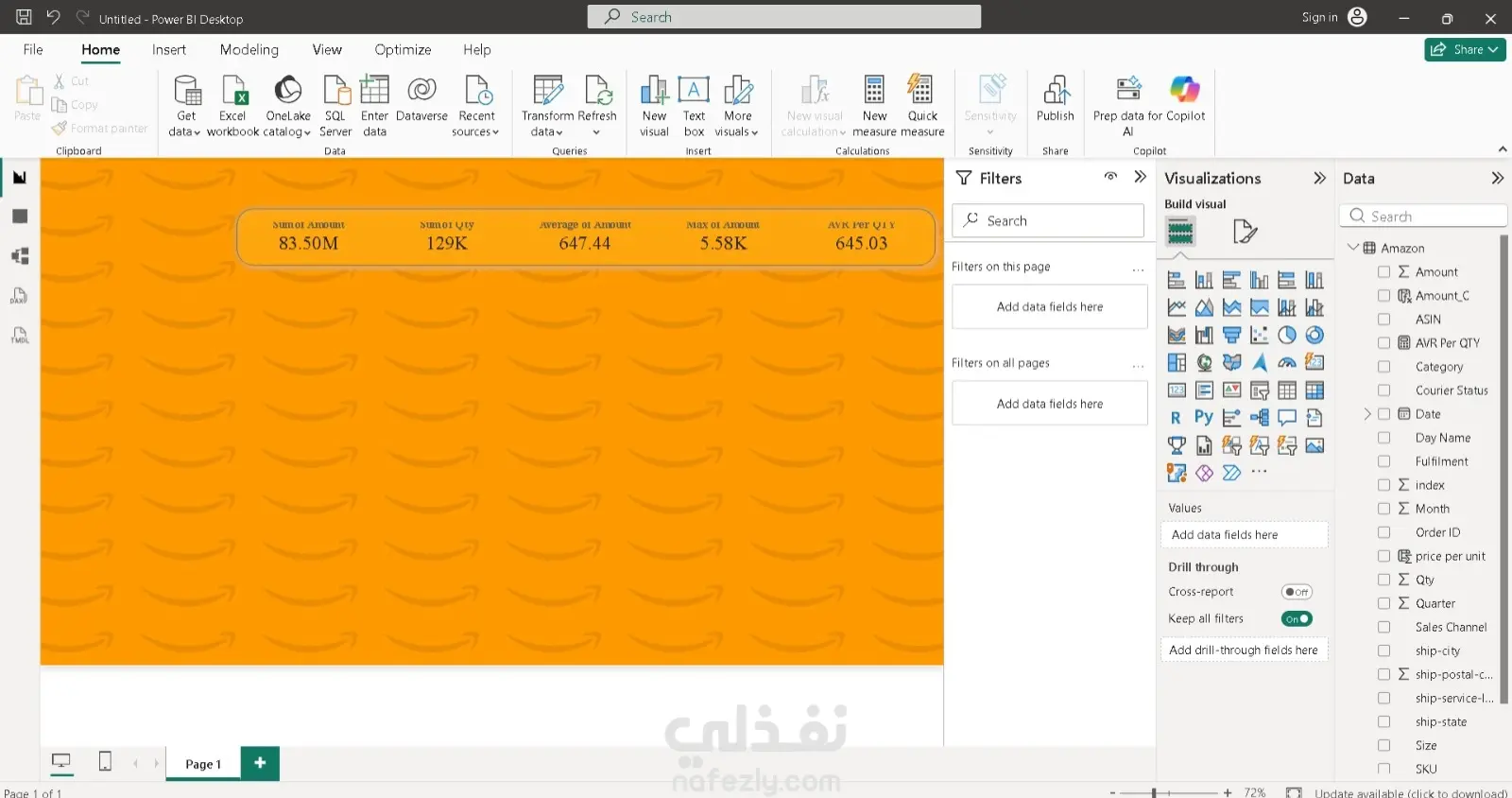
Task: Switch to the Optimize tab
Action: 403,49
